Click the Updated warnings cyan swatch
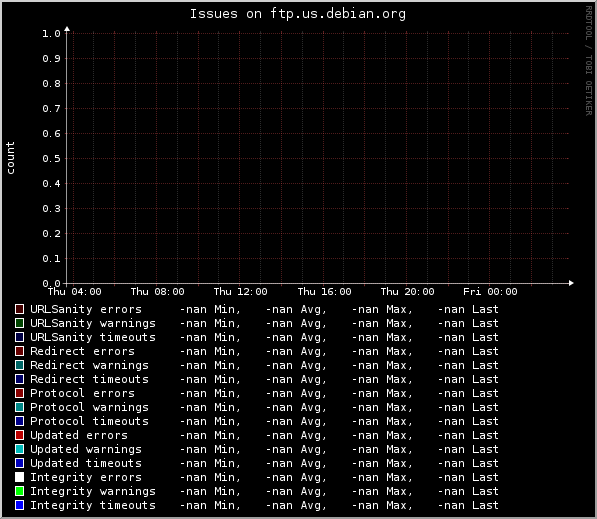Viewport: 597px width, 519px height. pyautogui.click(x=19, y=449)
